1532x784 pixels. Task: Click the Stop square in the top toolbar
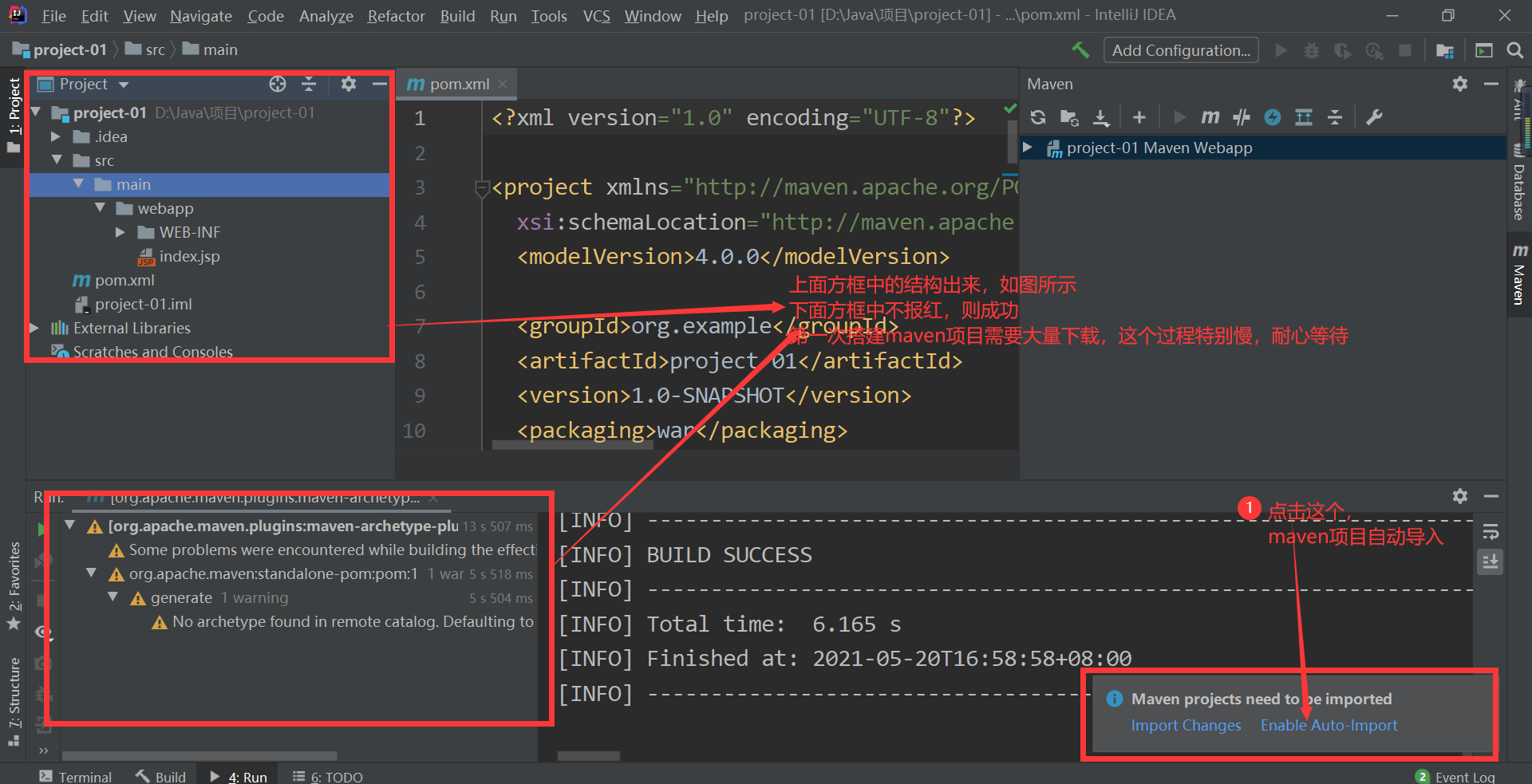(1405, 50)
